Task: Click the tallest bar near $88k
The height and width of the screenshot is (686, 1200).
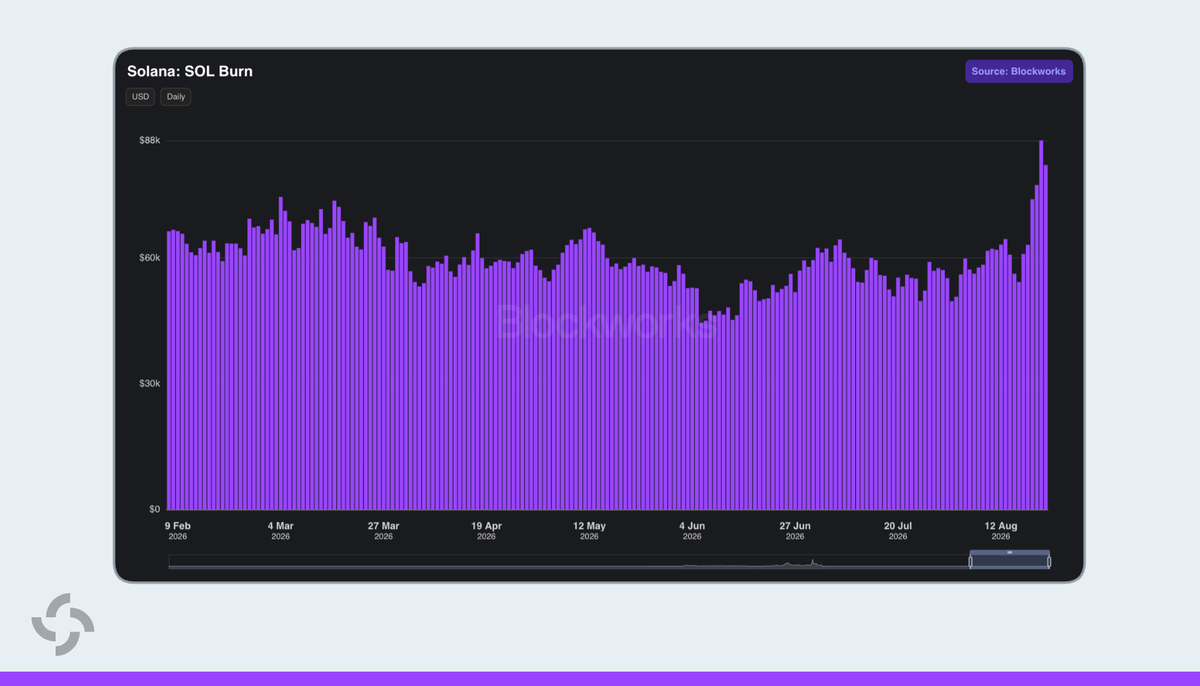Action: click(1041, 325)
